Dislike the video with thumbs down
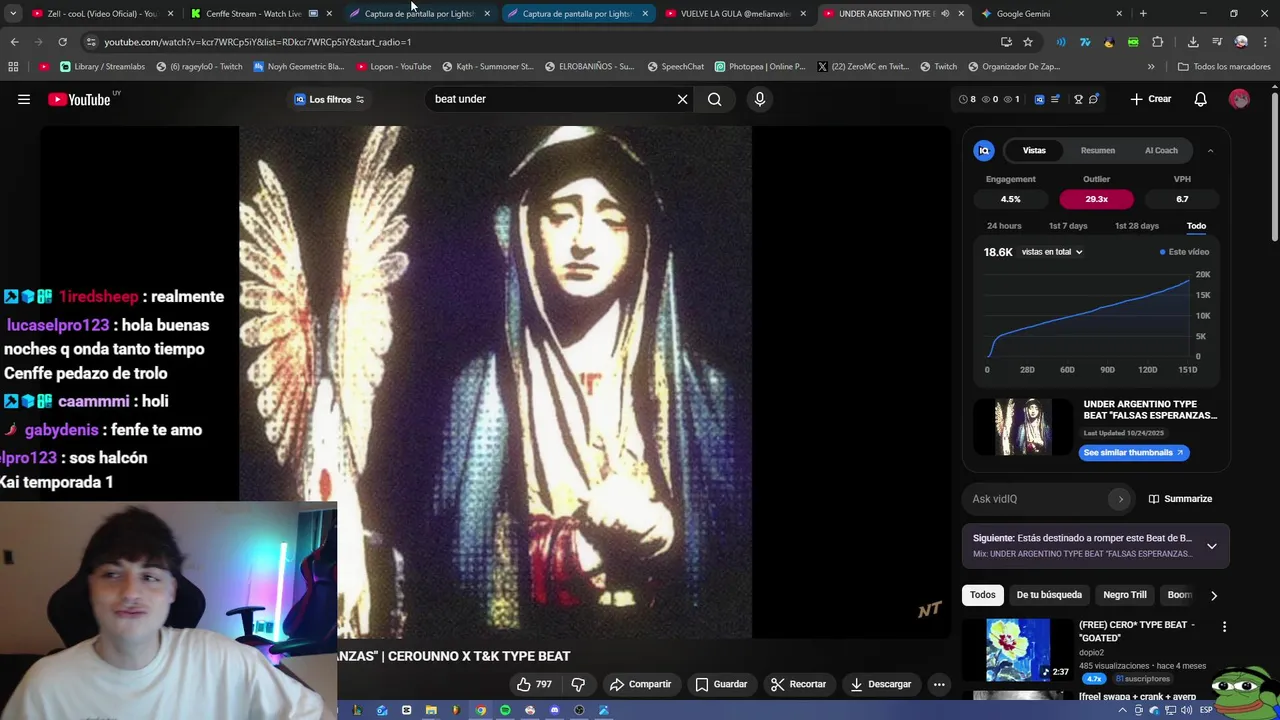The image size is (1280, 720). pos(578,684)
